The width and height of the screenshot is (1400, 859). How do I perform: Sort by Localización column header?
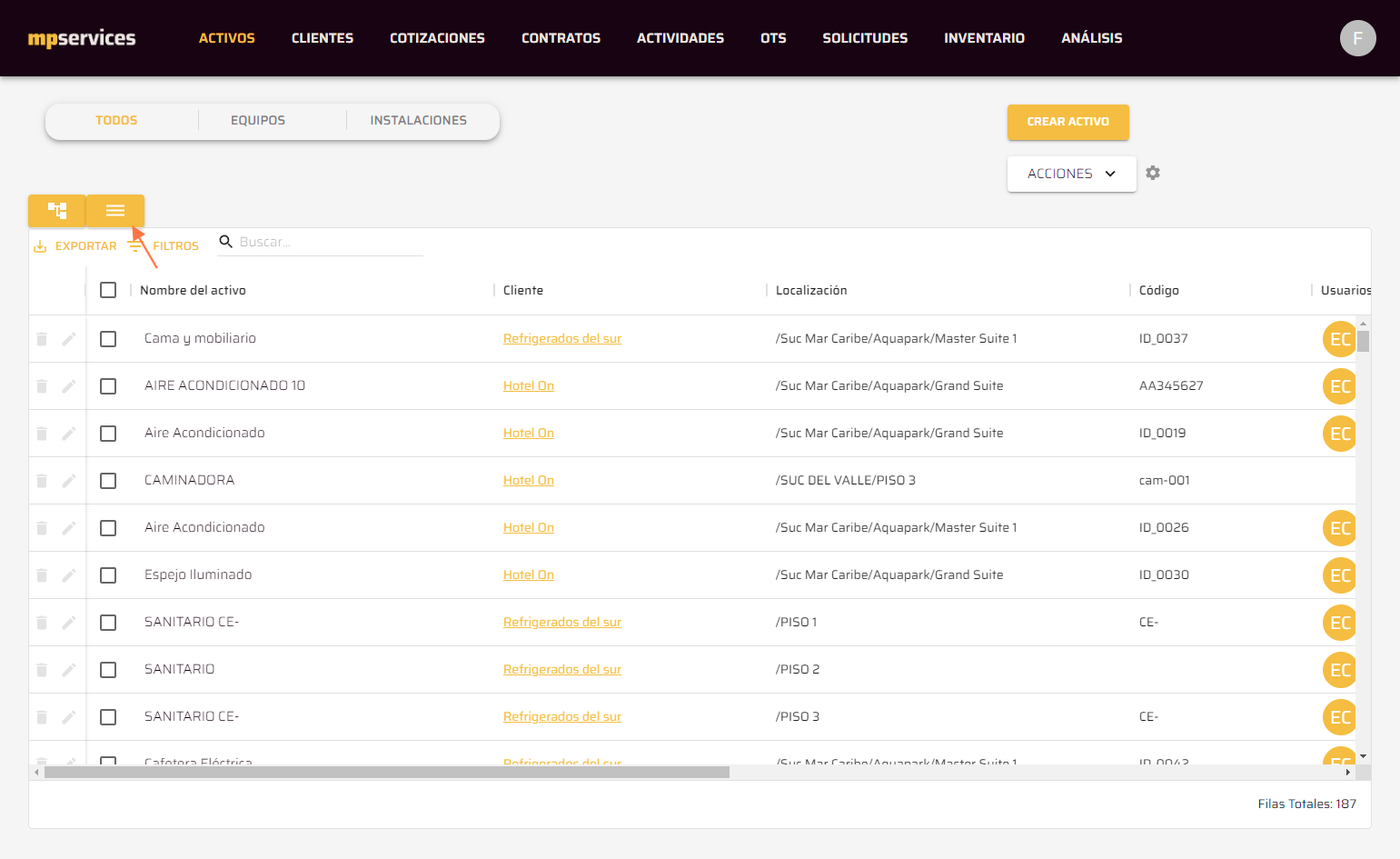[x=811, y=290]
